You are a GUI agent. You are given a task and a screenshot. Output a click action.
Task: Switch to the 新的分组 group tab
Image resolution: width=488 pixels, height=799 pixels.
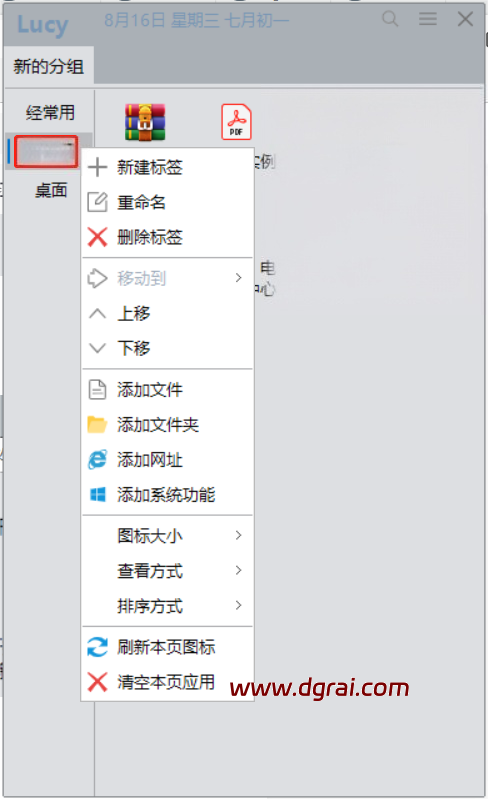49,66
